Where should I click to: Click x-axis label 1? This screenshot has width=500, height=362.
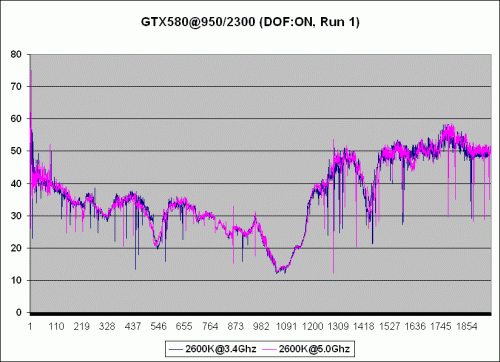[30, 326]
